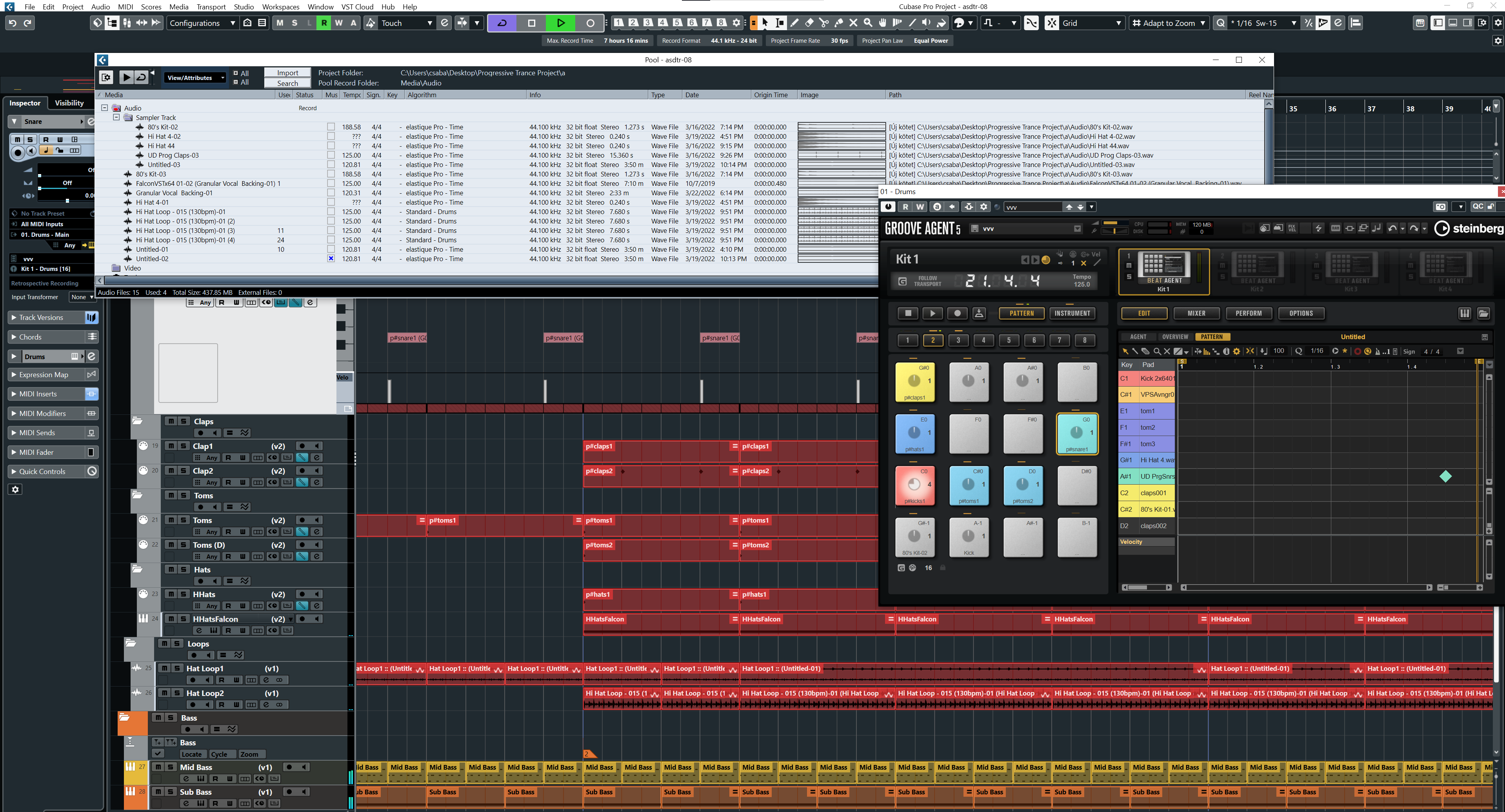The image size is (1505, 812).
Task: Click the Search button in Pool
Action: coord(287,84)
